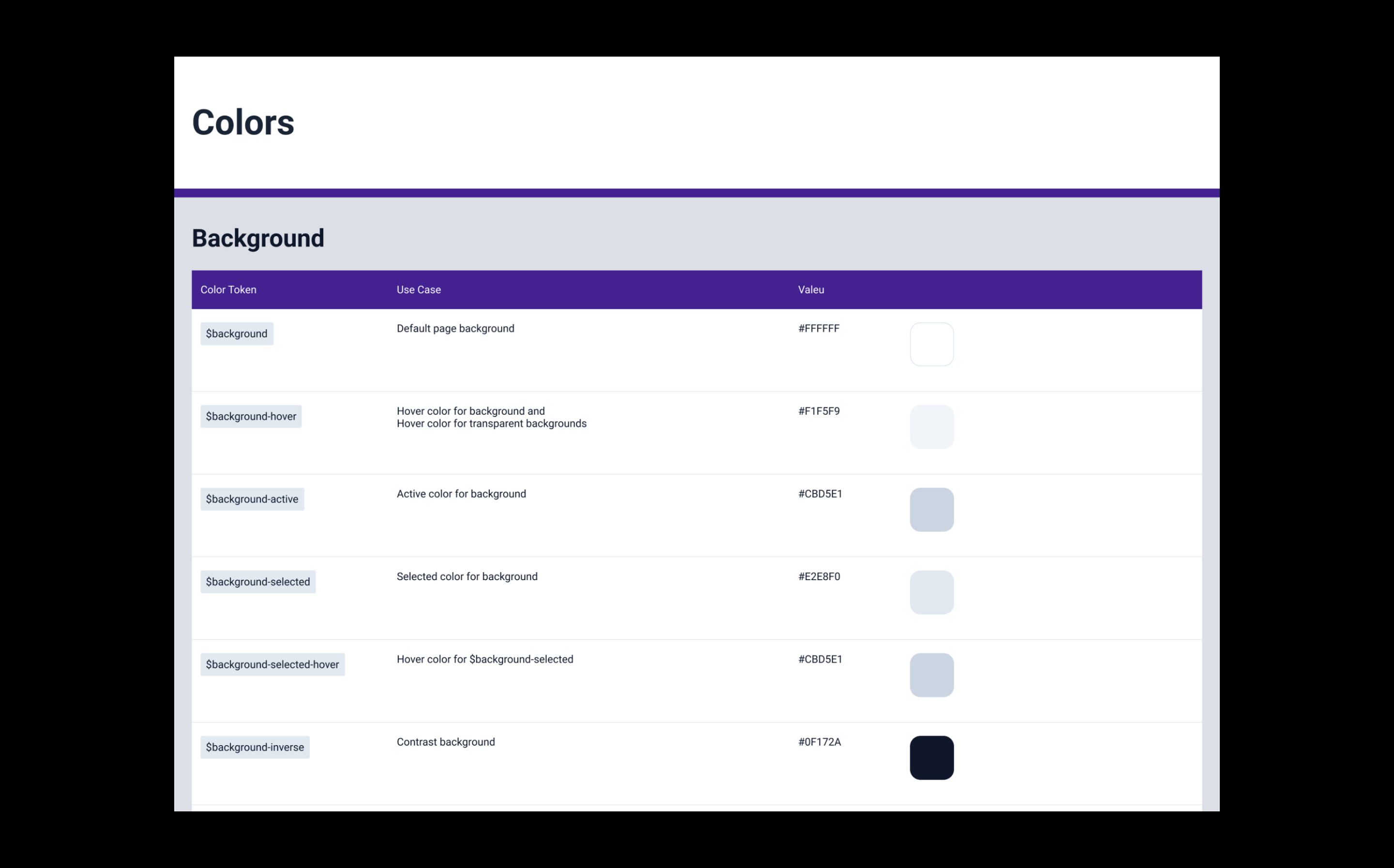The height and width of the screenshot is (868, 1394).
Task: Click the dark #0F172A inverse swatch
Action: pos(931,758)
